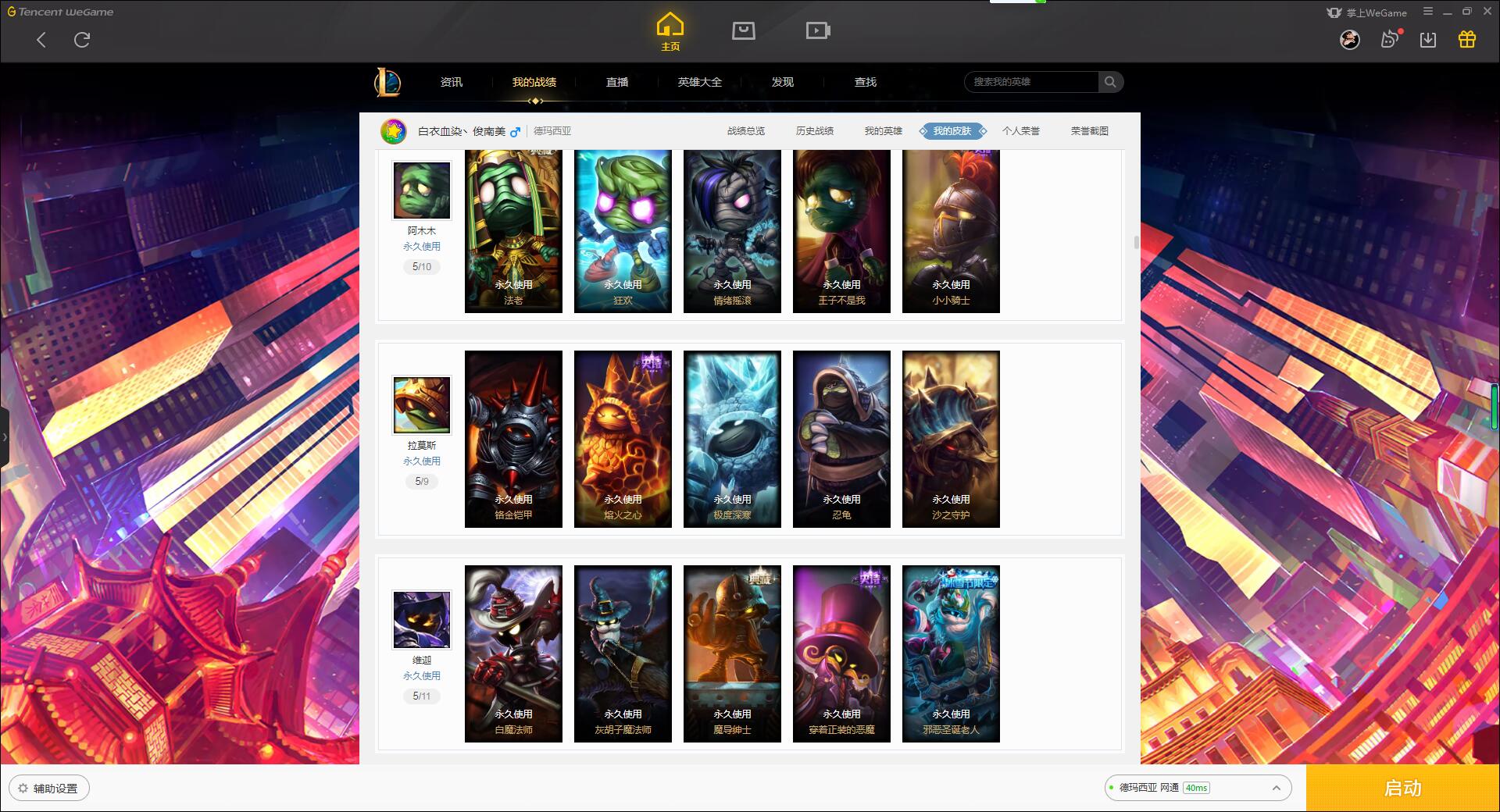Open the 魔导绅士 skin card

pos(732,654)
